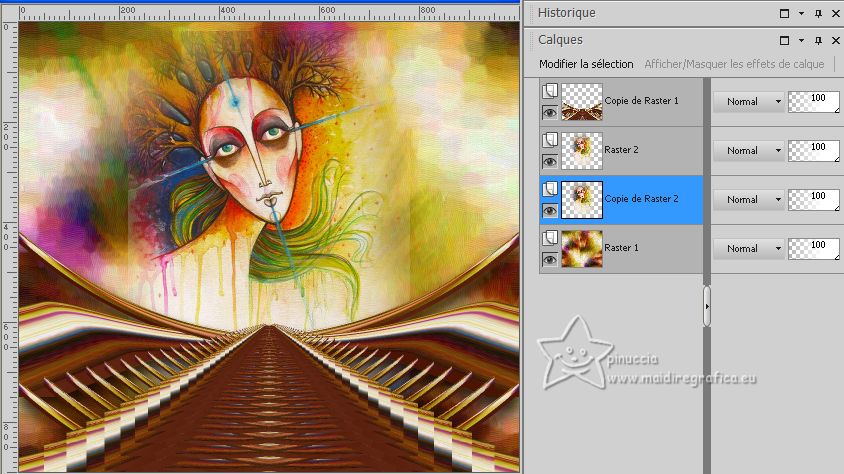Click layer type icon of Copie de Raster 2
844x474 pixels.
(x=550, y=189)
